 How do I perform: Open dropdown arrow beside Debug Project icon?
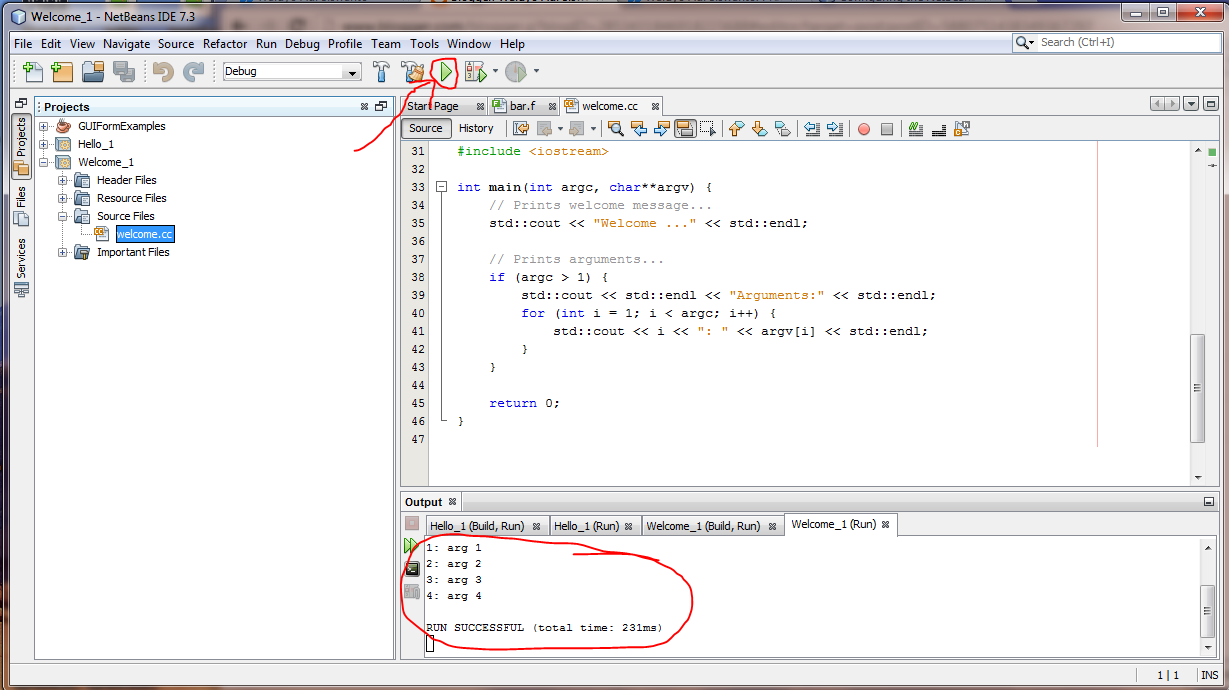[495, 72]
